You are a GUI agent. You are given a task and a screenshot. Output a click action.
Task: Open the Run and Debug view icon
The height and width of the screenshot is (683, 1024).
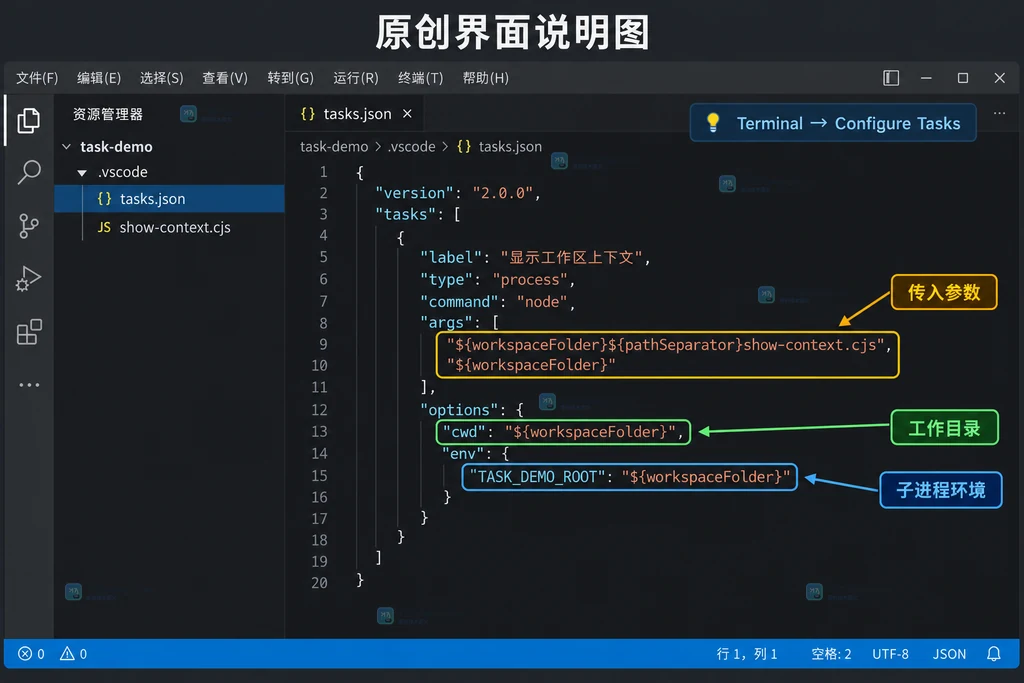(x=28, y=279)
